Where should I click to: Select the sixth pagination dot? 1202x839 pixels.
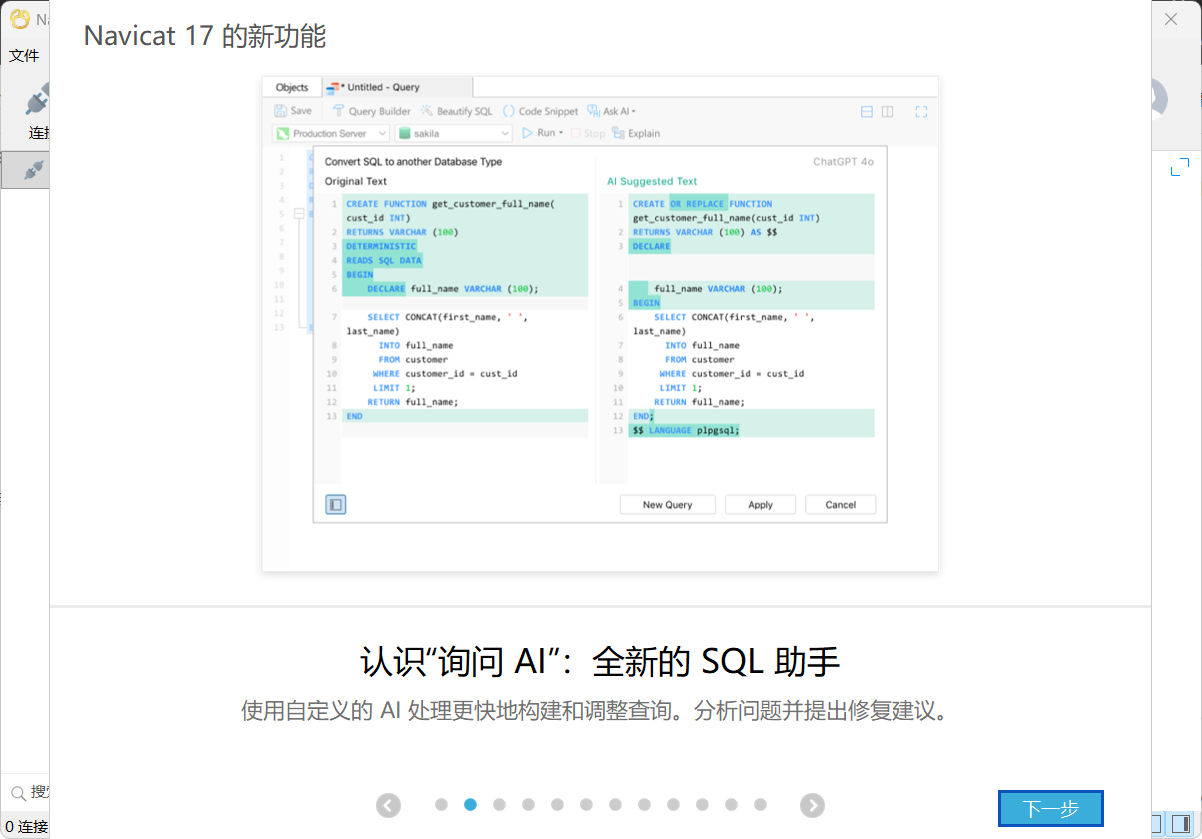pos(586,804)
